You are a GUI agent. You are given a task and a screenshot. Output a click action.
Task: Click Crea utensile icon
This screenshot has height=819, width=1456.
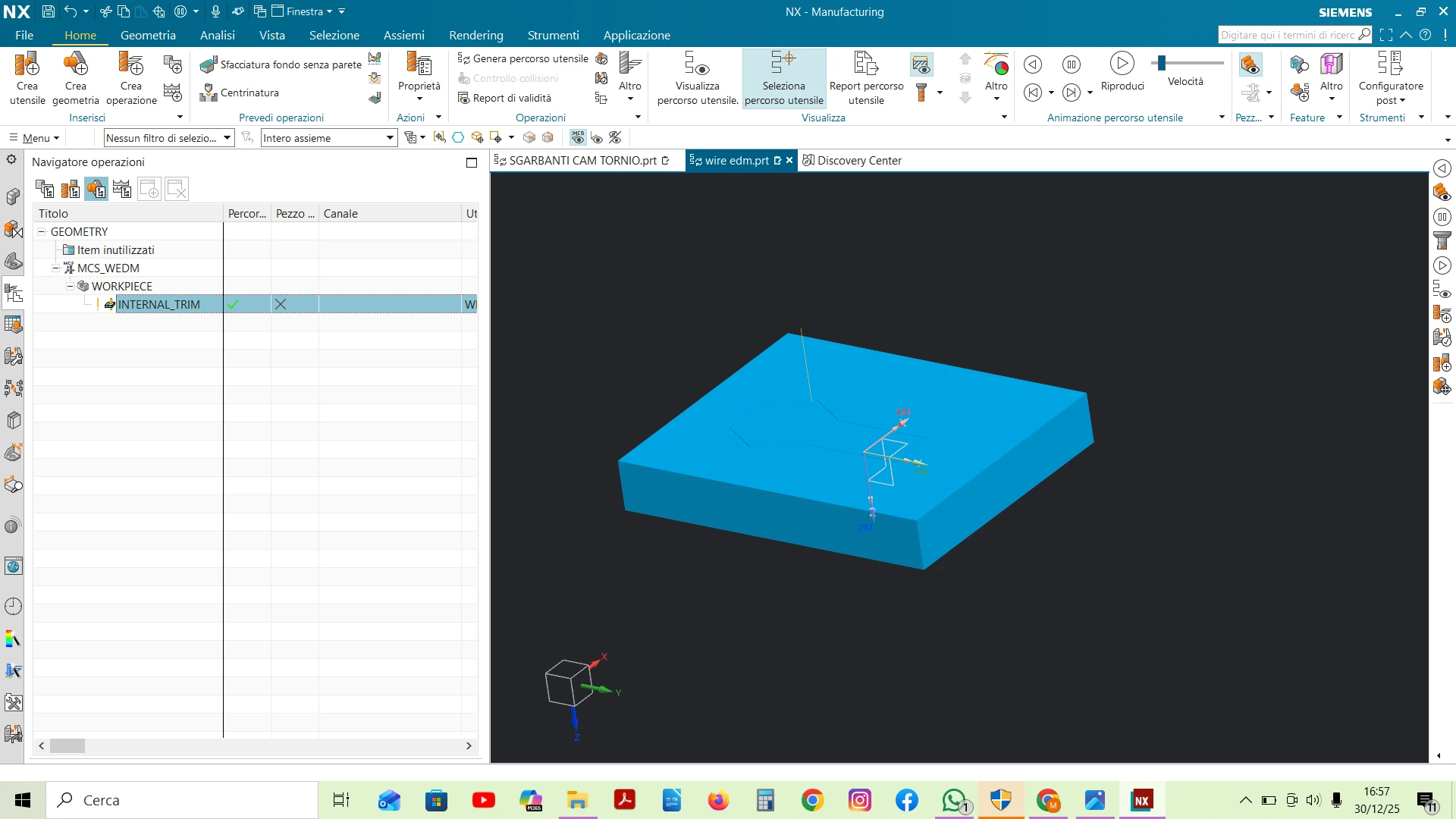(27, 65)
